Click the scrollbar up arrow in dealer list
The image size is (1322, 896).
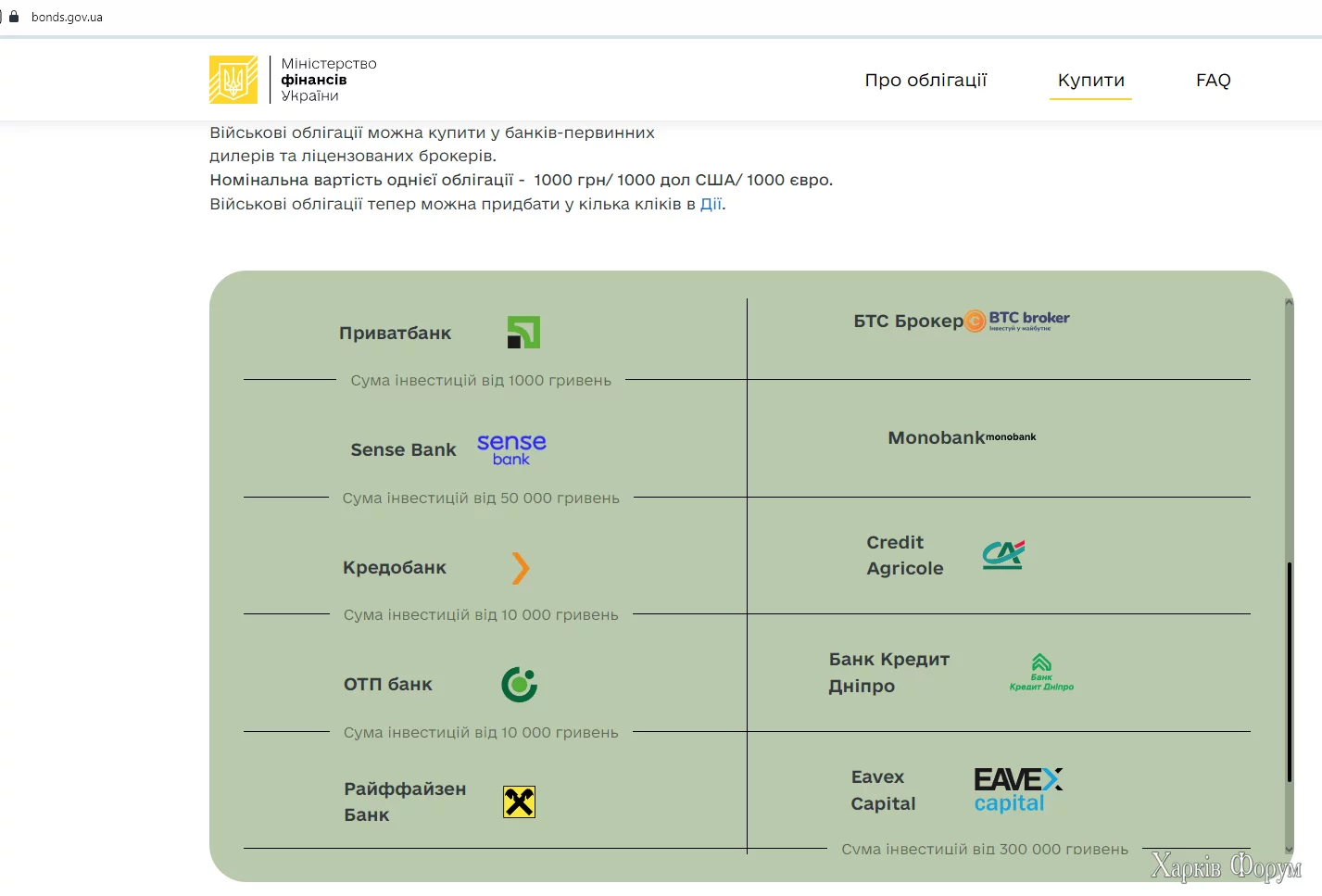coord(1290,302)
